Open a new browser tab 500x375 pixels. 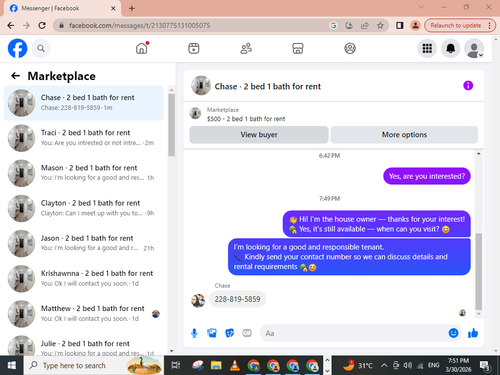(x=132, y=8)
